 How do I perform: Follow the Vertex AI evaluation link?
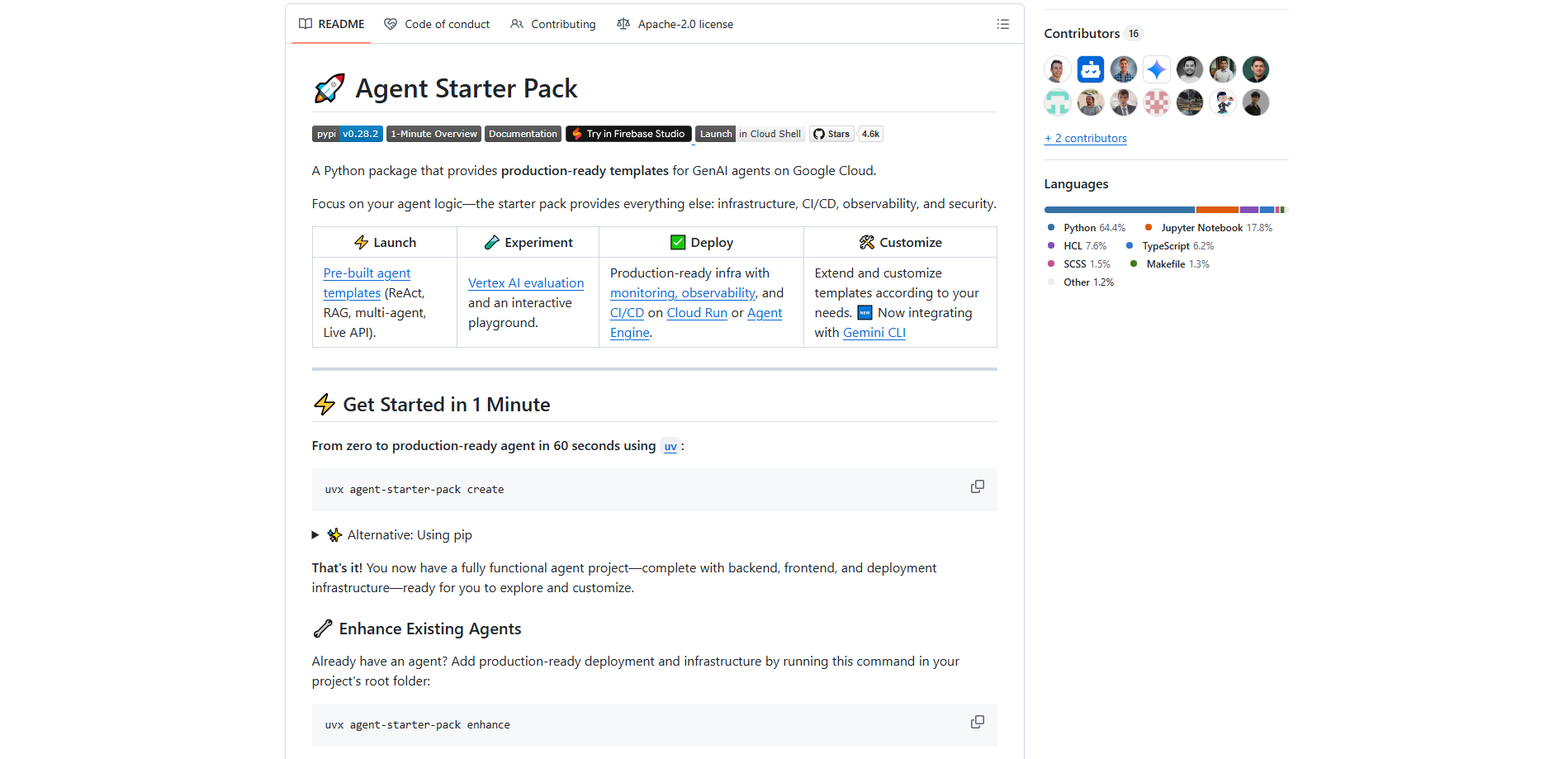click(526, 283)
